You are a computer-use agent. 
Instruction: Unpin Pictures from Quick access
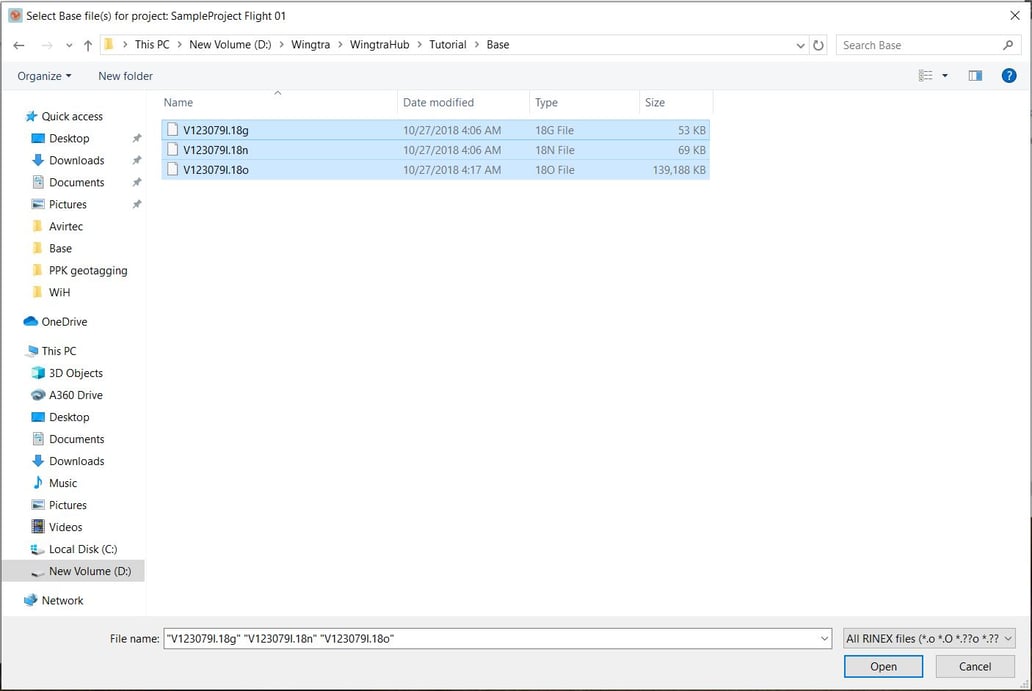pyautogui.click(x=138, y=204)
